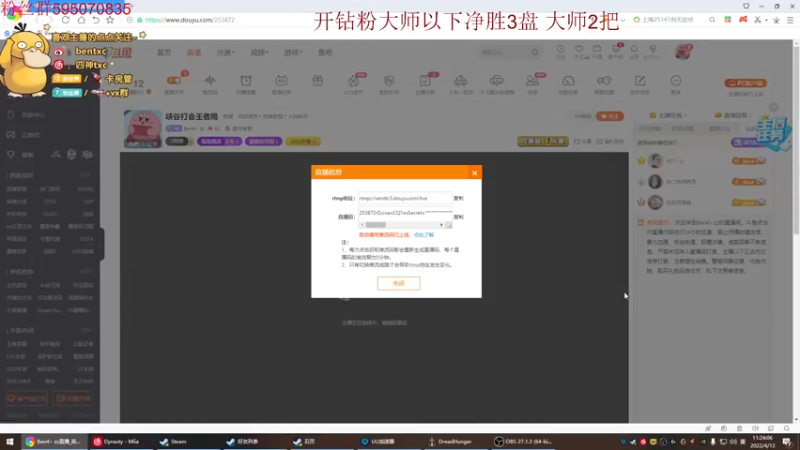The height and width of the screenshot is (450, 800).
Task: Open the 直播 navigation tab
Action: click(x=194, y=53)
